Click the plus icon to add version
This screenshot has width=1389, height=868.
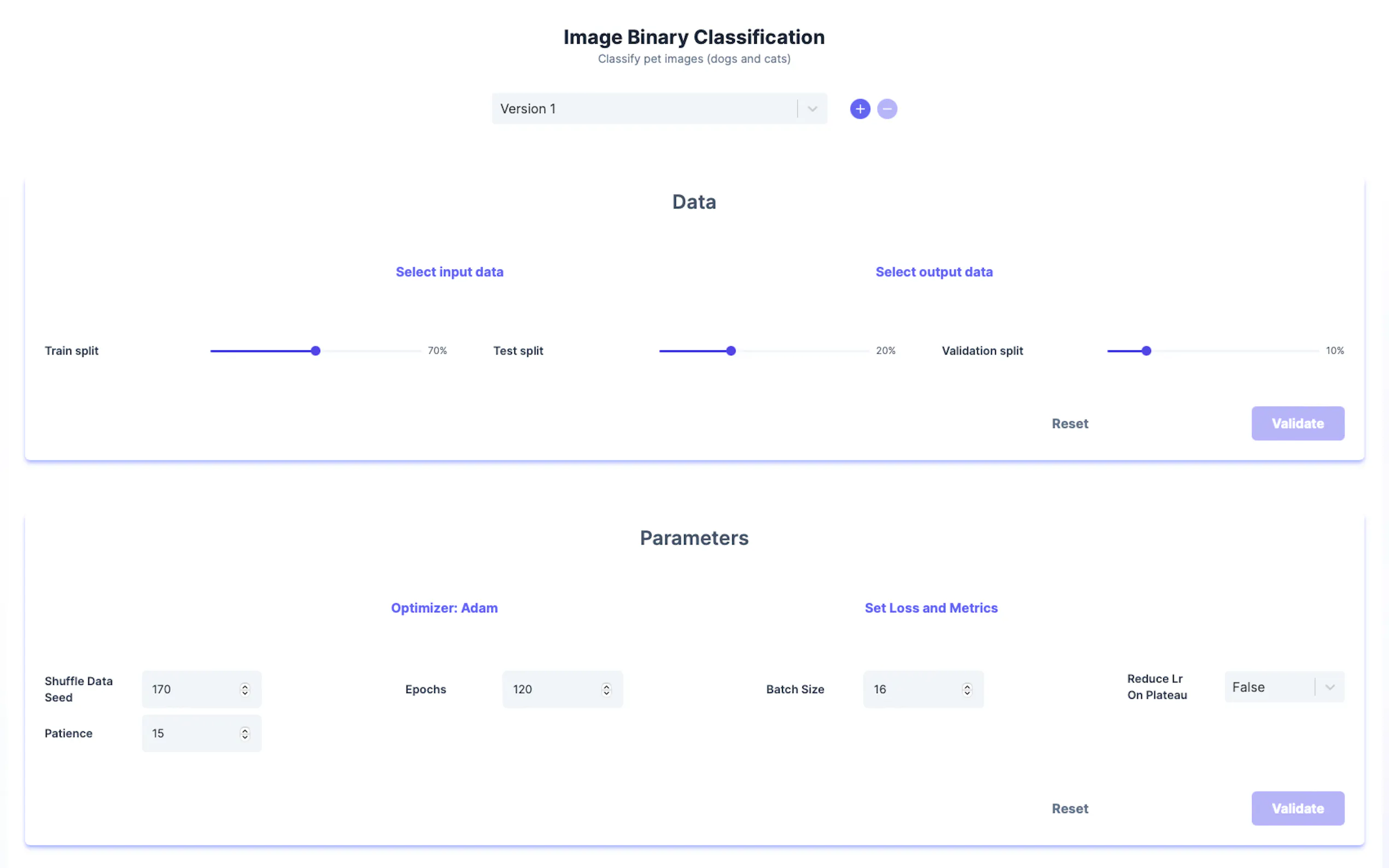click(860, 109)
